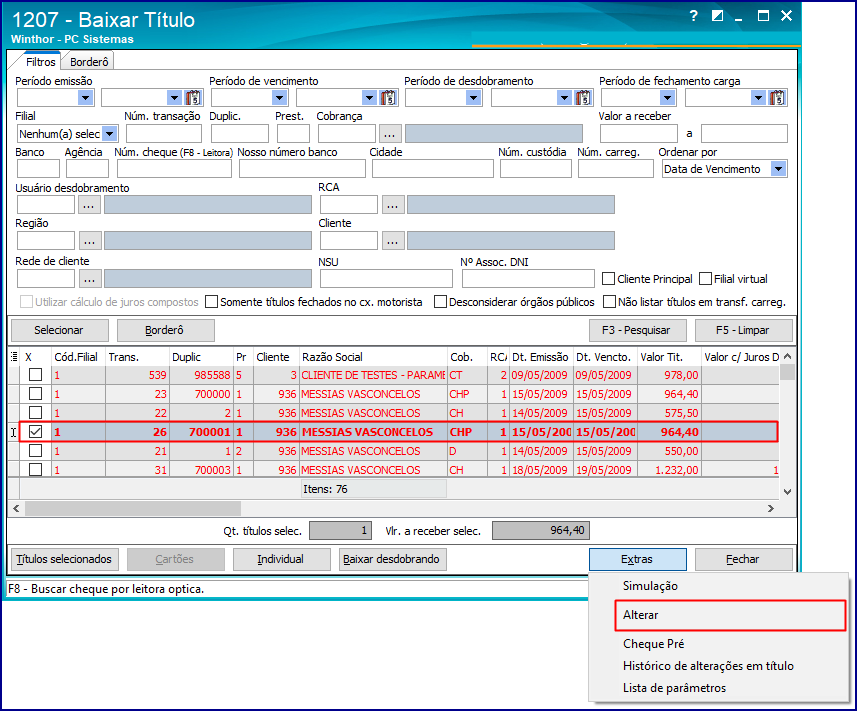Open Títulos selecionados button
Image resolution: width=857 pixels, height=711 pixels.
click(64, 559)
